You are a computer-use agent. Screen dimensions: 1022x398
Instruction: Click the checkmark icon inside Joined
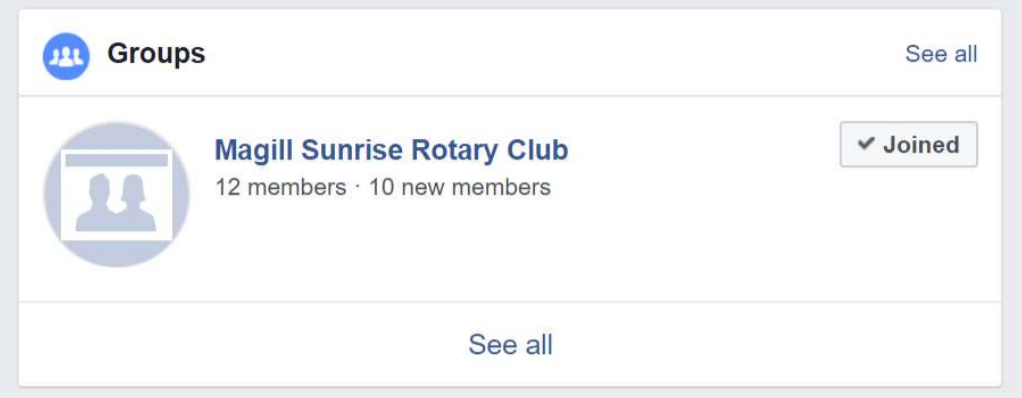tap(866, 144)
